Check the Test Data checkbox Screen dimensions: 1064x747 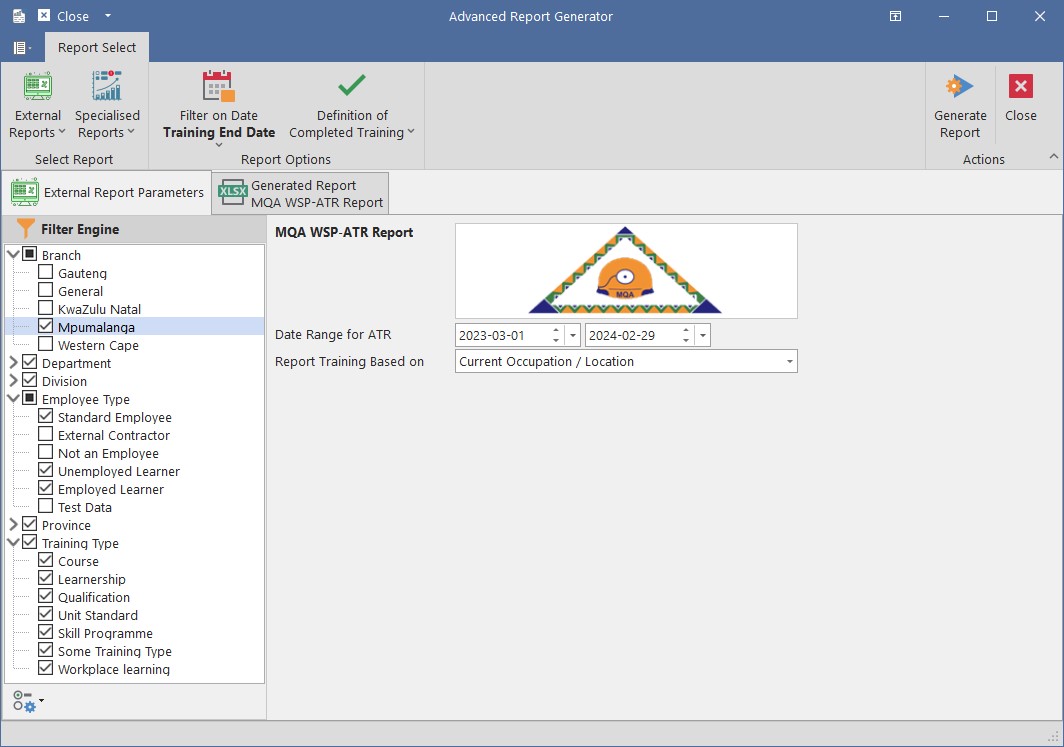(x=45, y=506)
